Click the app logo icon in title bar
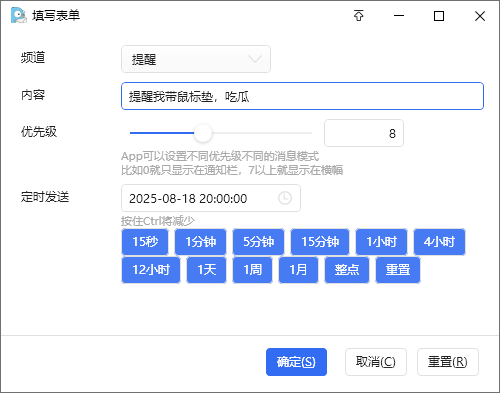Viewport: 500px width, 393px height. tap(19, 16)
